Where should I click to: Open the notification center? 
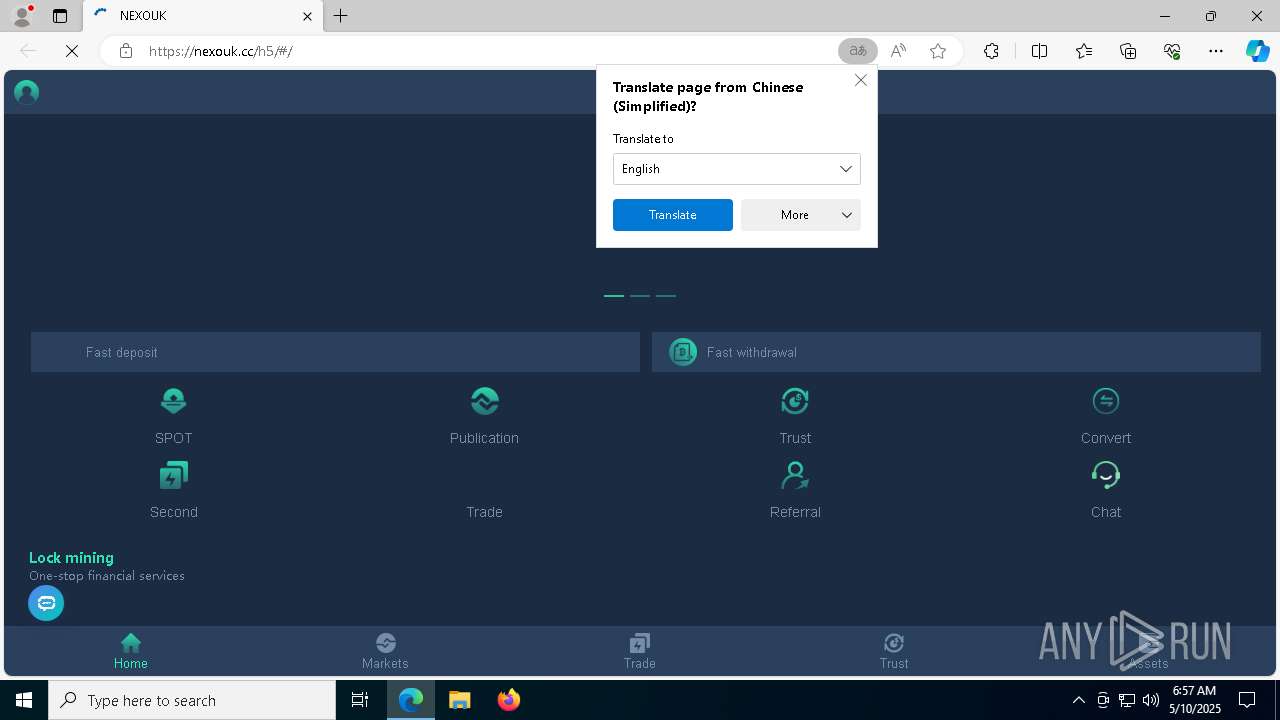click(1247, 700)
